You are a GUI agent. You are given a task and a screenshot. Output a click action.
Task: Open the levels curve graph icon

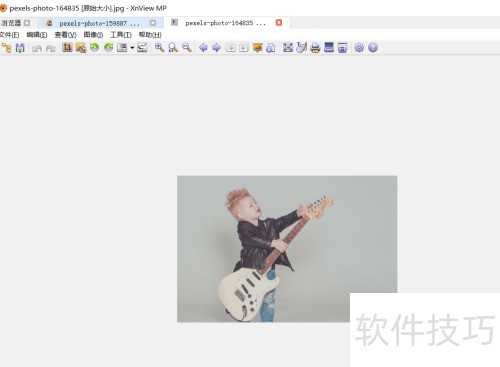click(142, 48)
